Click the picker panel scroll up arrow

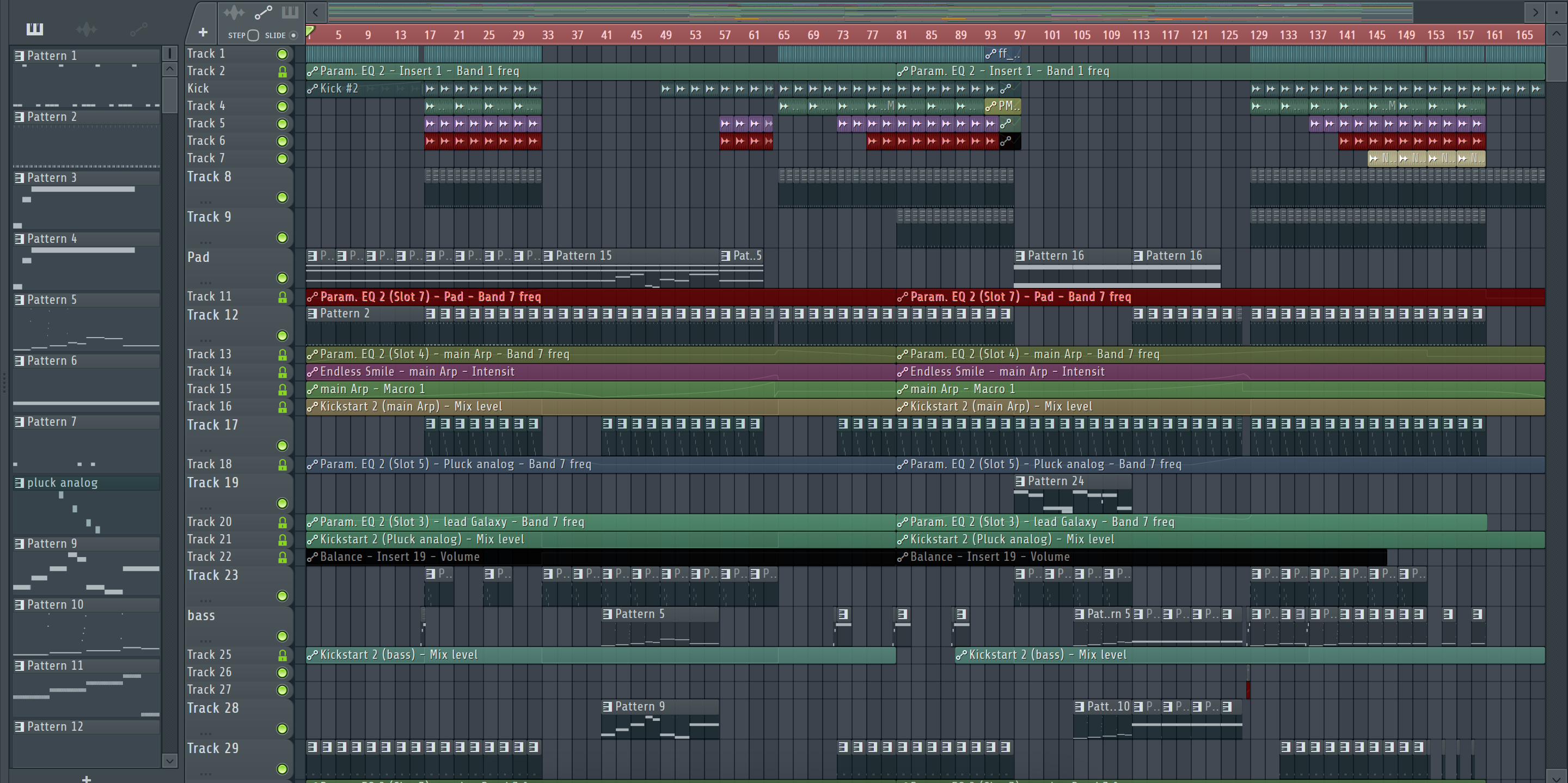[170, 69]
